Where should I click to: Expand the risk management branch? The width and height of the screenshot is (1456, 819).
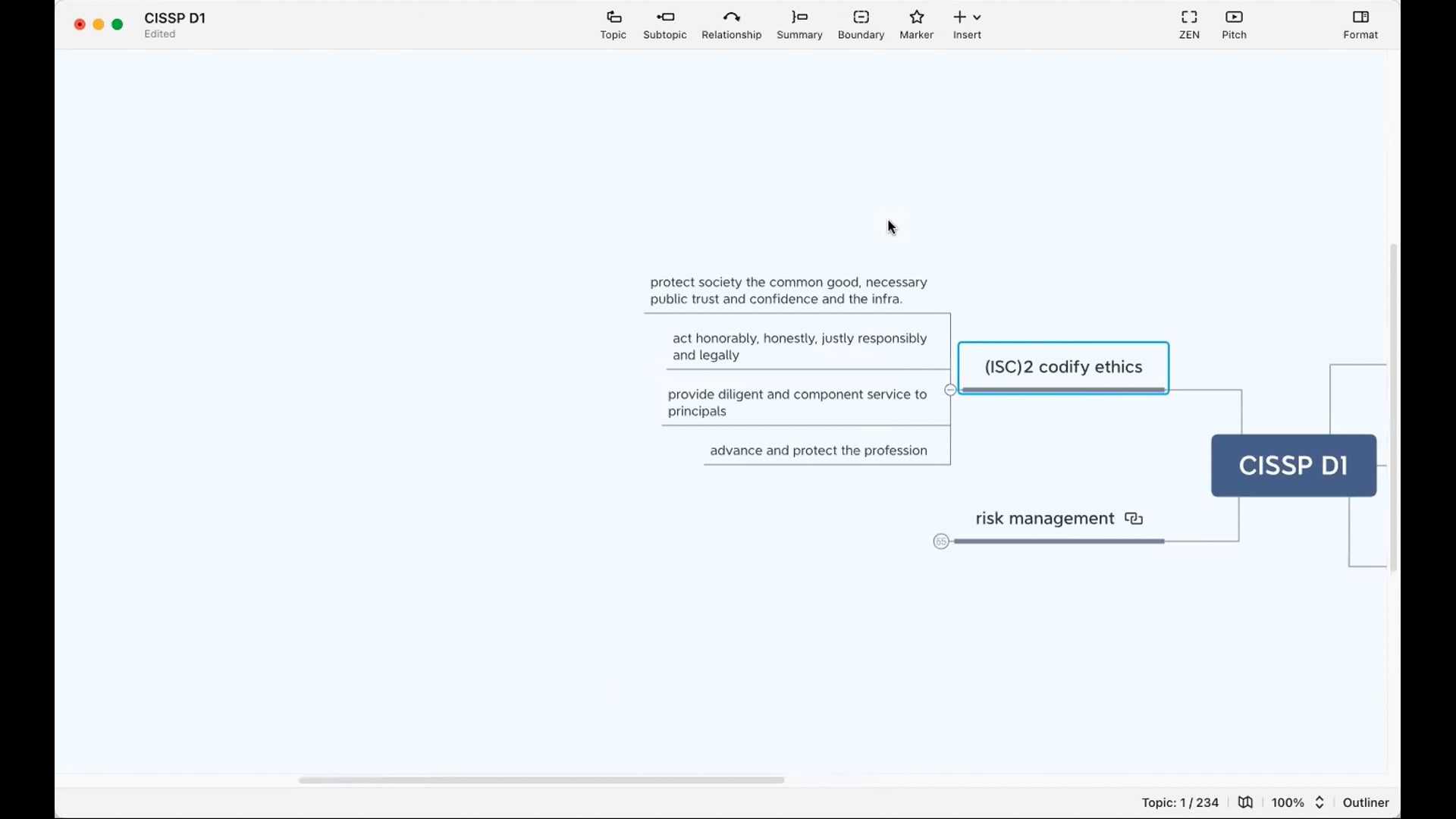pyautogui.click(x=941, y=541)
